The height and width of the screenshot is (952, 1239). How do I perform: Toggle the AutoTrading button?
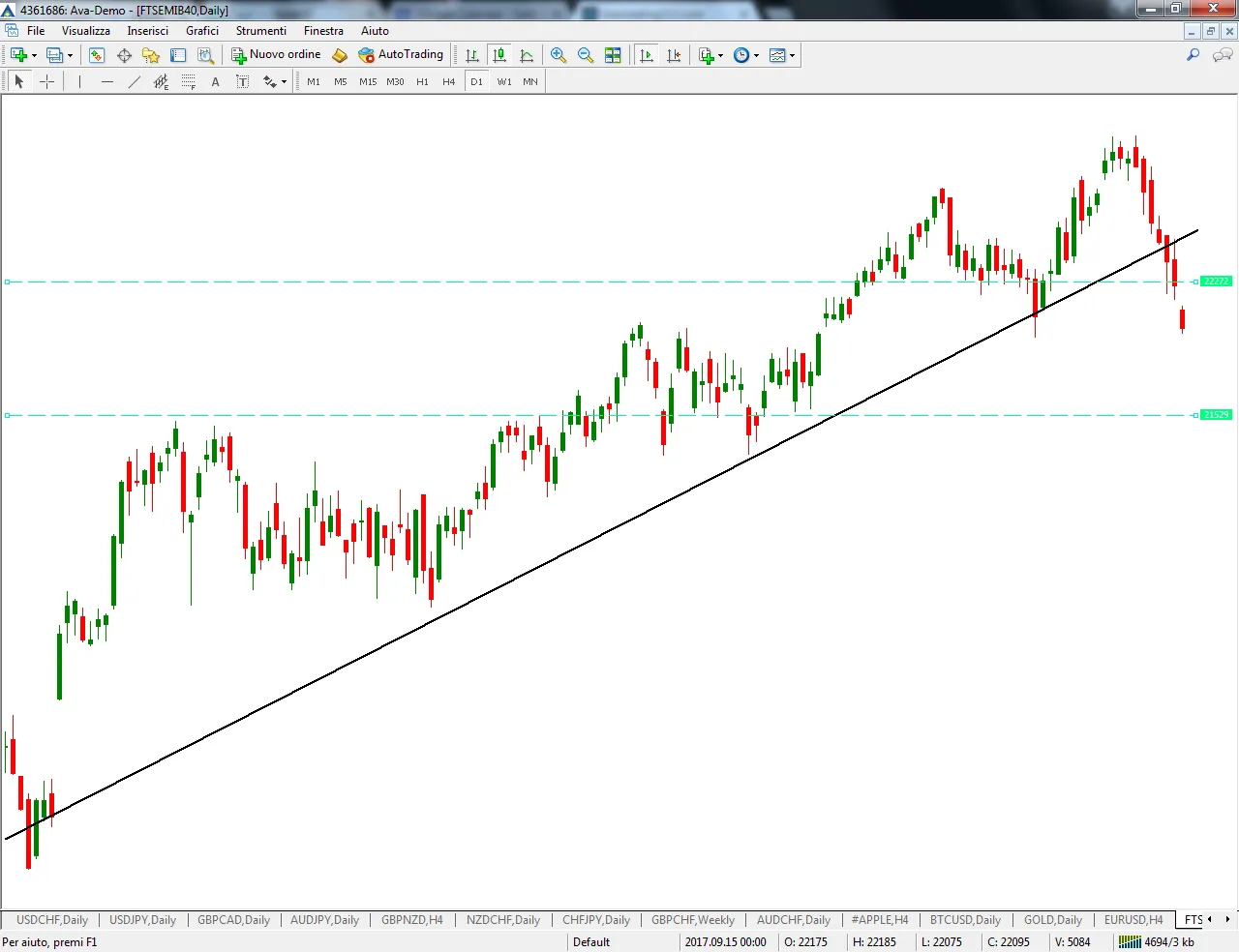401,55
